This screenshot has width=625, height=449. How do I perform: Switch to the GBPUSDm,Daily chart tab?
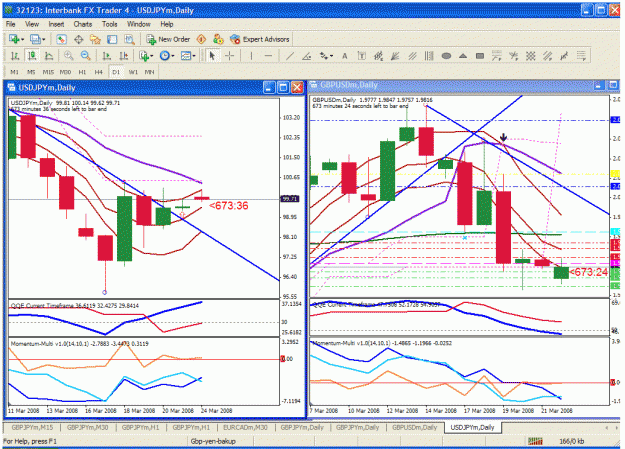(414, 427)
